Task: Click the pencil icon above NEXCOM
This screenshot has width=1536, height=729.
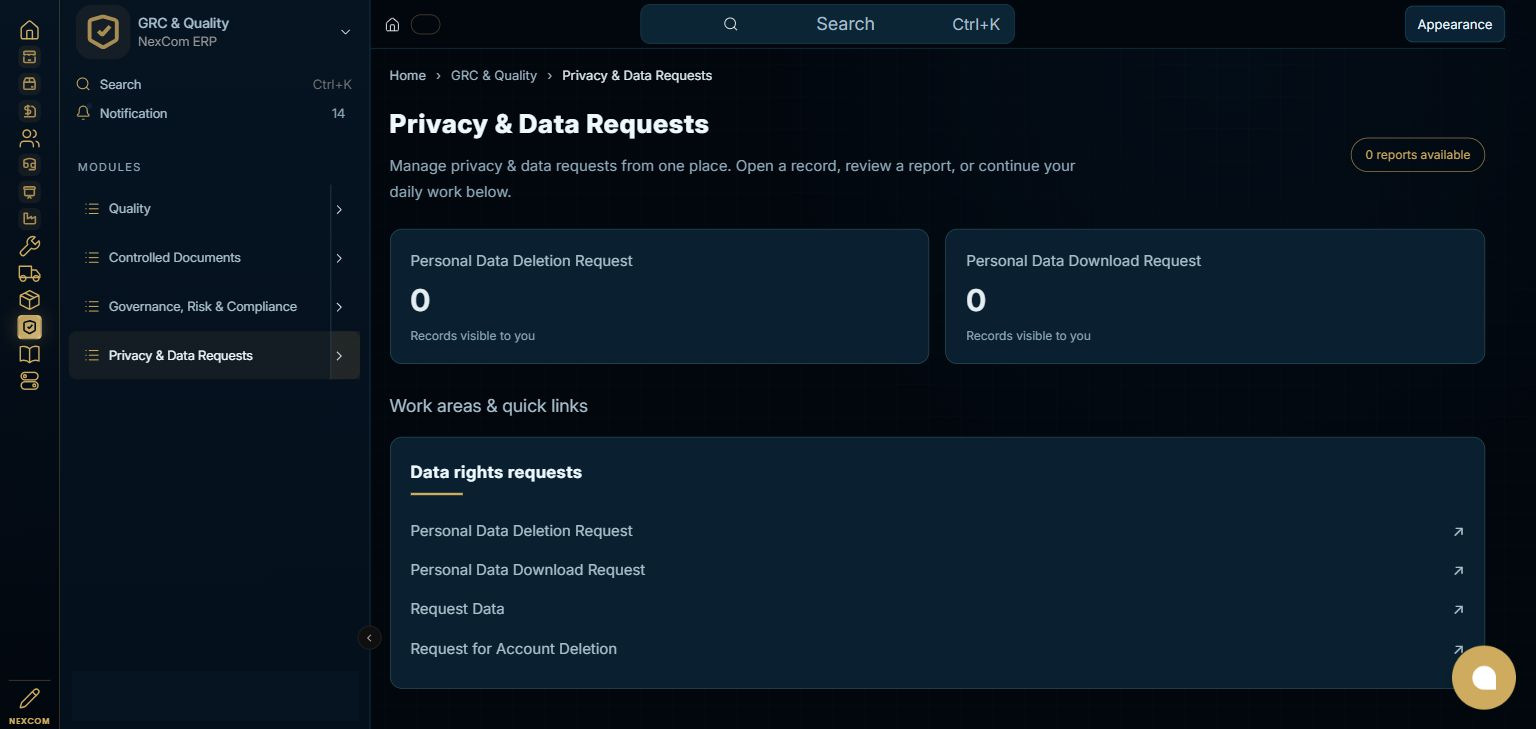Action: (30, 698)
